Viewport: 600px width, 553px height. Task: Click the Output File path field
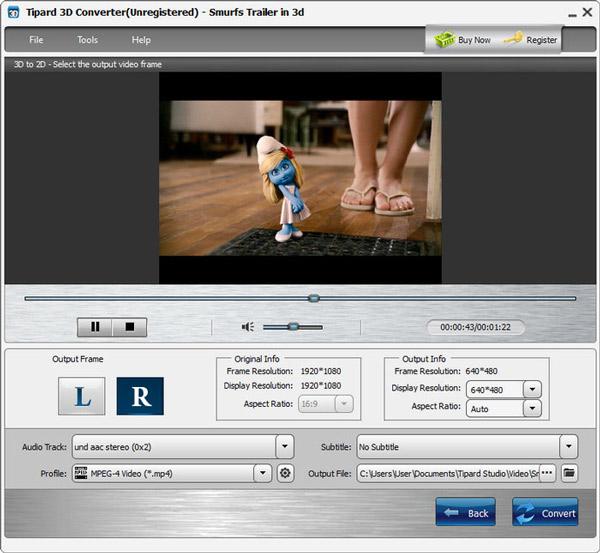[448, 473]
